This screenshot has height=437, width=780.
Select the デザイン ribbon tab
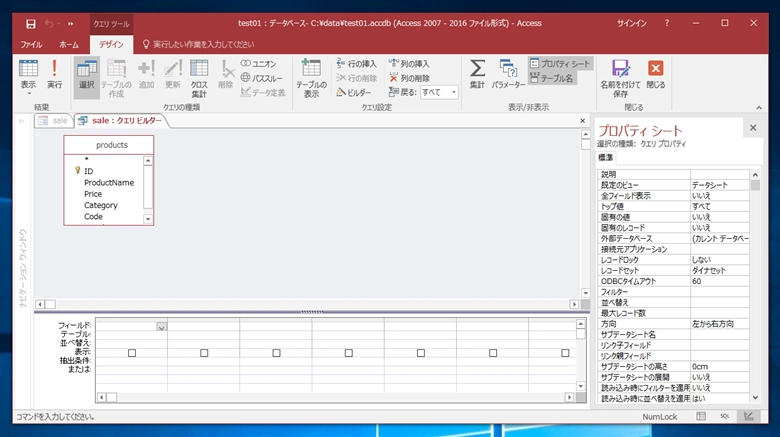pyautogui.click(x=111, y=45)
